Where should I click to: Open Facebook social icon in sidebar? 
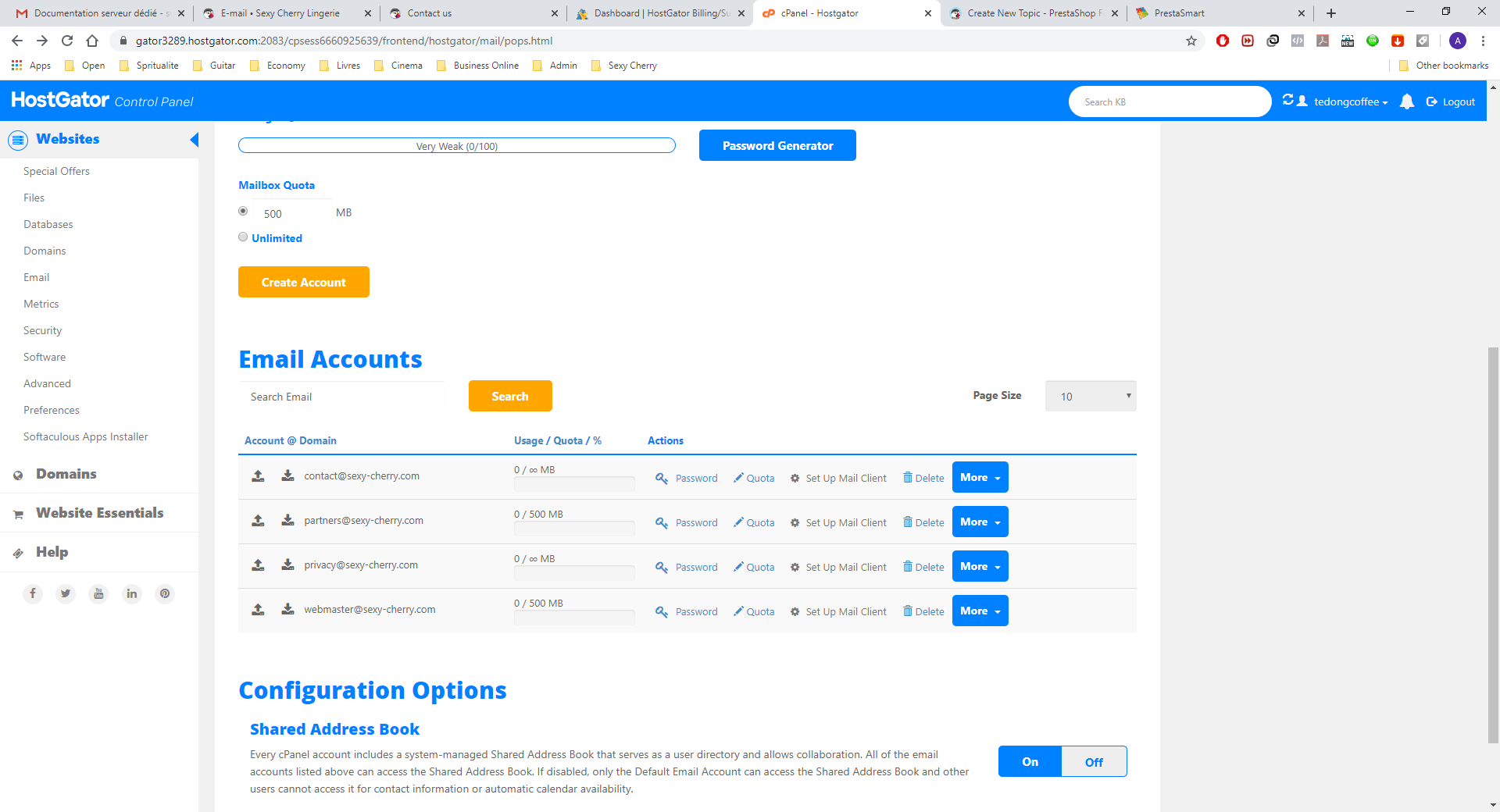(x=33, y=593)
